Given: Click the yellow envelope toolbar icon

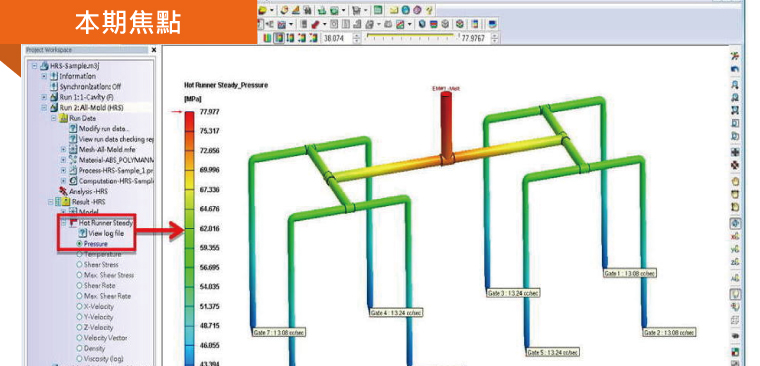Looking at the screenshot, I should tap(394, 10).
